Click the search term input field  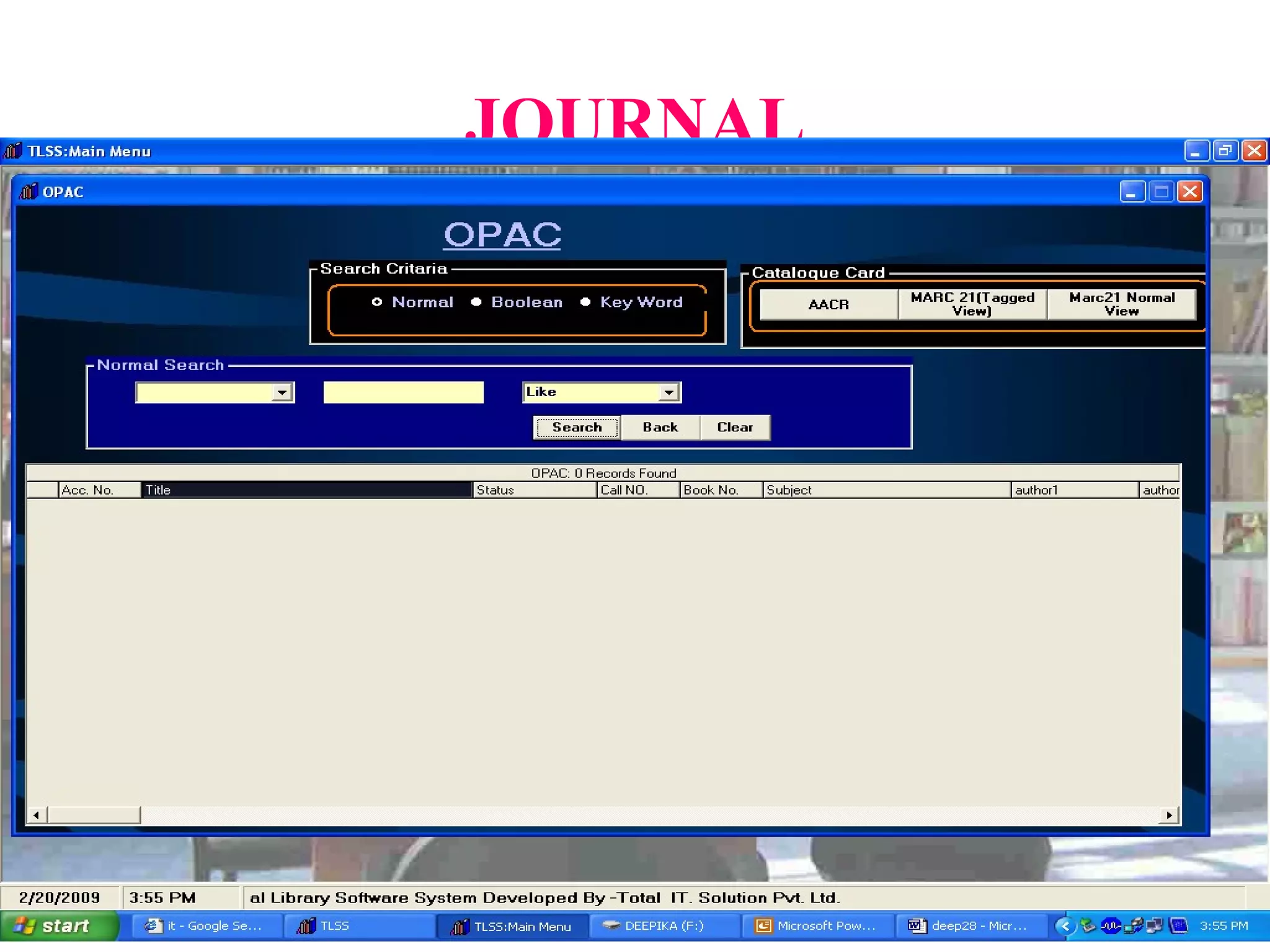(403, 392)
